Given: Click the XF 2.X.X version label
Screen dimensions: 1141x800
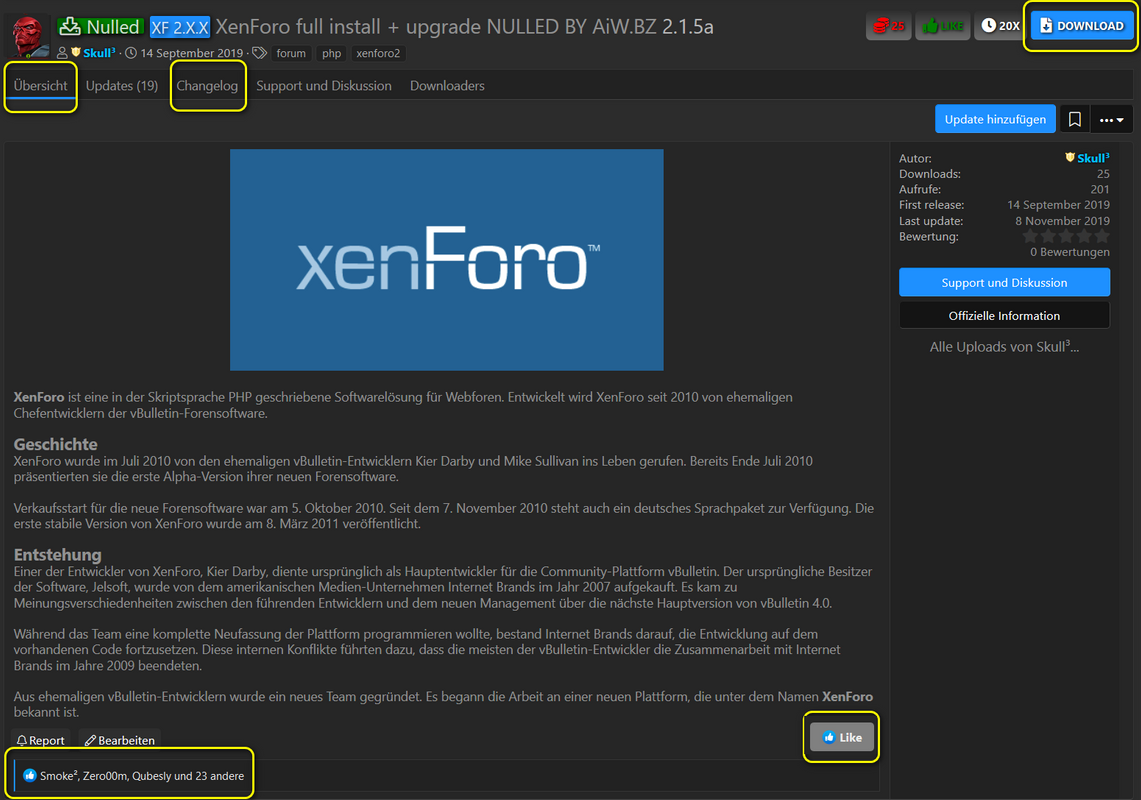Looking at the screenshot, I should [x=180, y=28].
